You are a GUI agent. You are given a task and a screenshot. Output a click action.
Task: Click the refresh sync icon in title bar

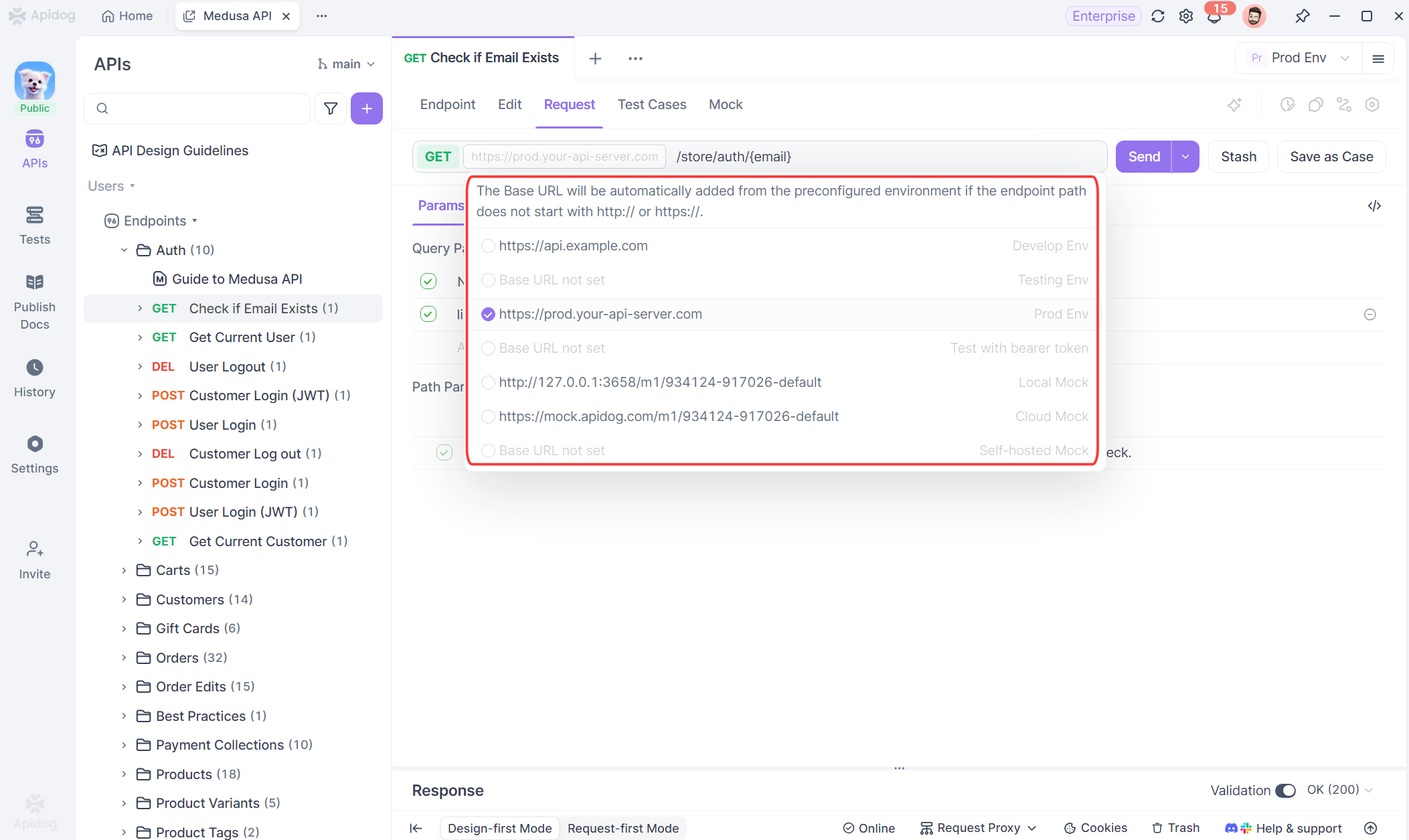point(1157,16)
